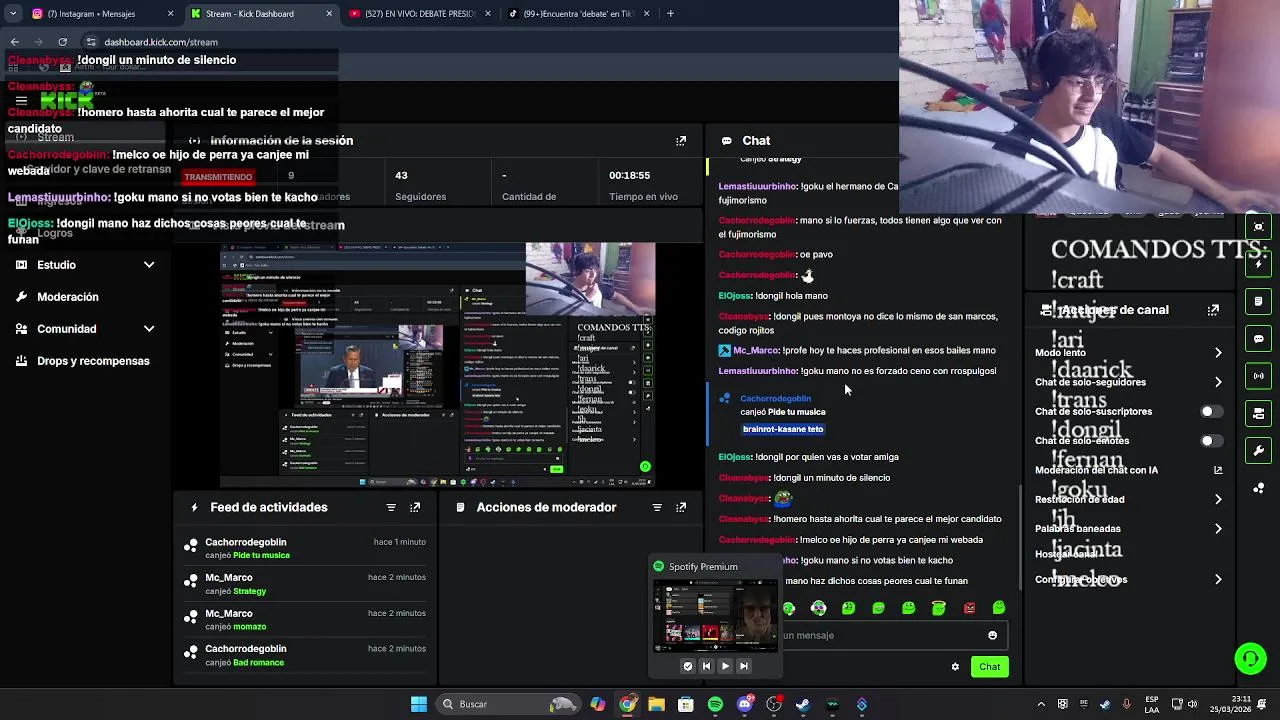Open the emoji picker in chat message box
1280x720 pixels.
pos(992,635)
